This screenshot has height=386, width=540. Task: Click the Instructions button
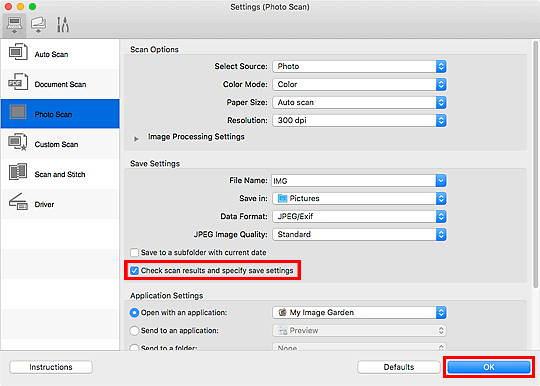click(x=51, y=367)
